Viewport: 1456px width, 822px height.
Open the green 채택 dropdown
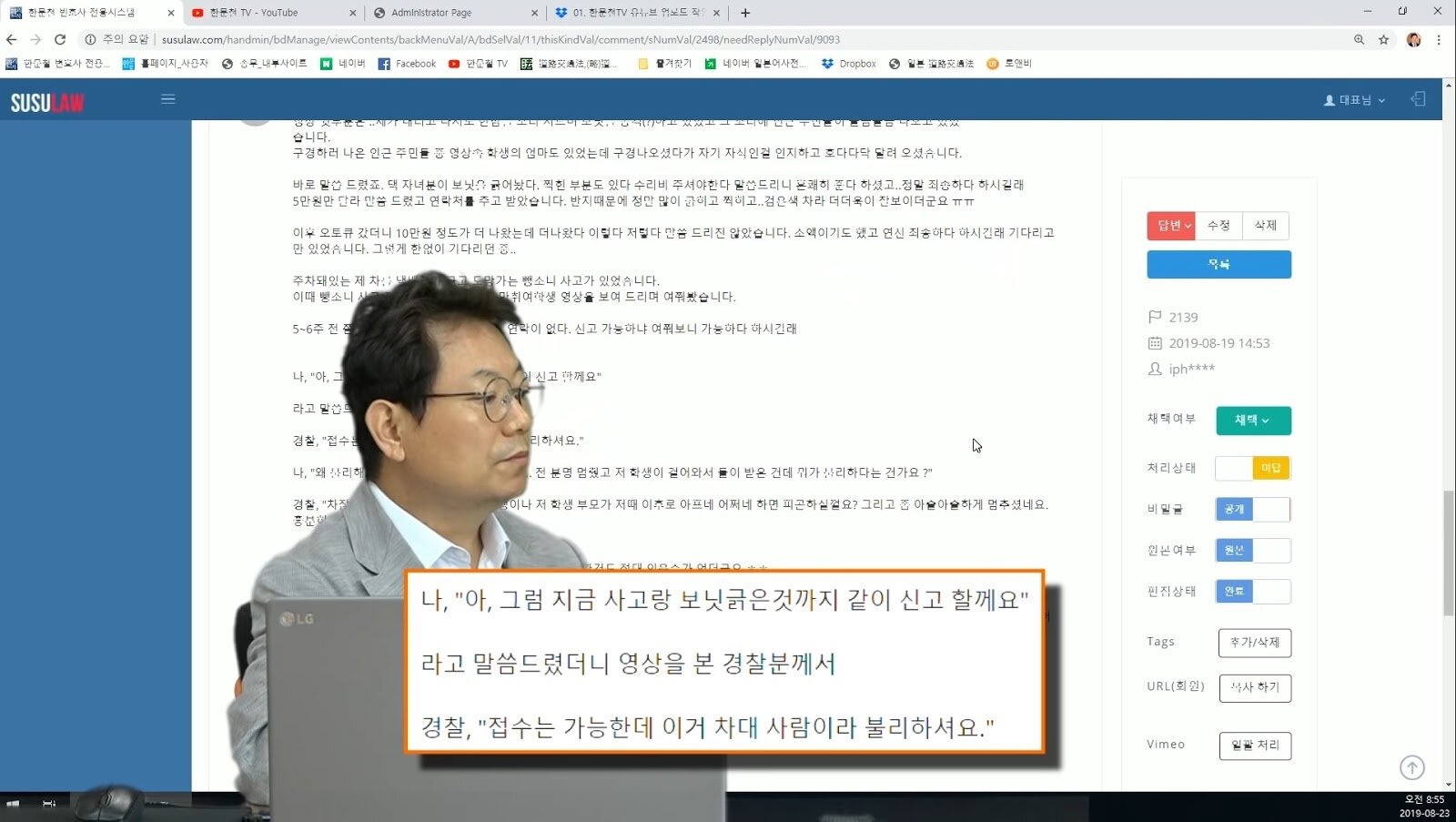point(1252,420)
